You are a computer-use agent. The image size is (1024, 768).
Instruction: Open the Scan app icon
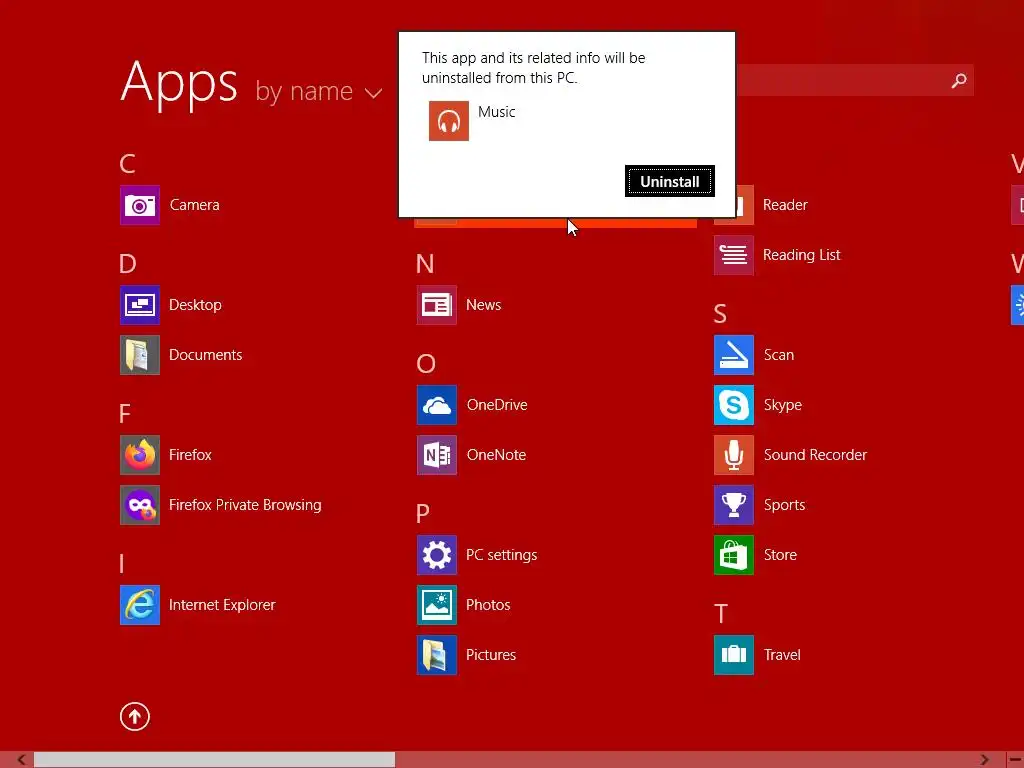click(734, 355)
